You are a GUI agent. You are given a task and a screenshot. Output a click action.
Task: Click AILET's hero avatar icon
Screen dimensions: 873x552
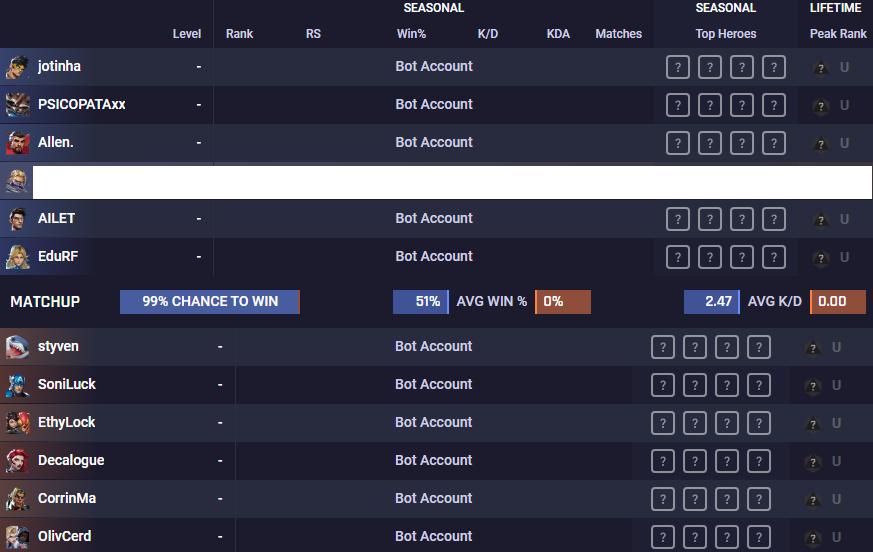(17, 218)
